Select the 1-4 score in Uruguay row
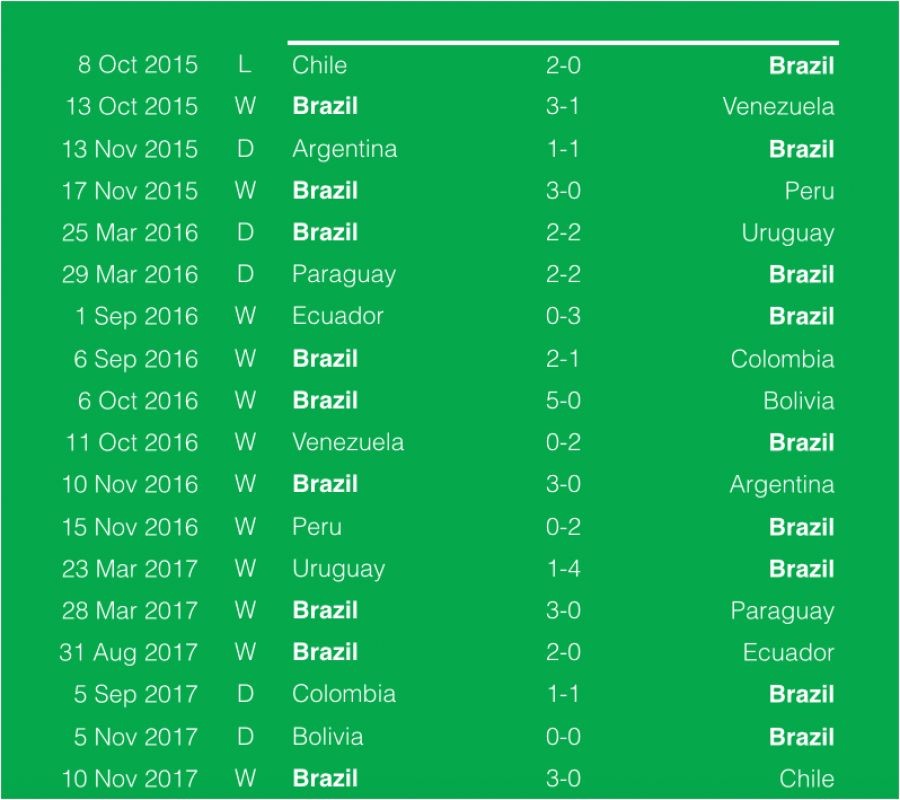Screen dimensions: 900x800 point(562,569)
